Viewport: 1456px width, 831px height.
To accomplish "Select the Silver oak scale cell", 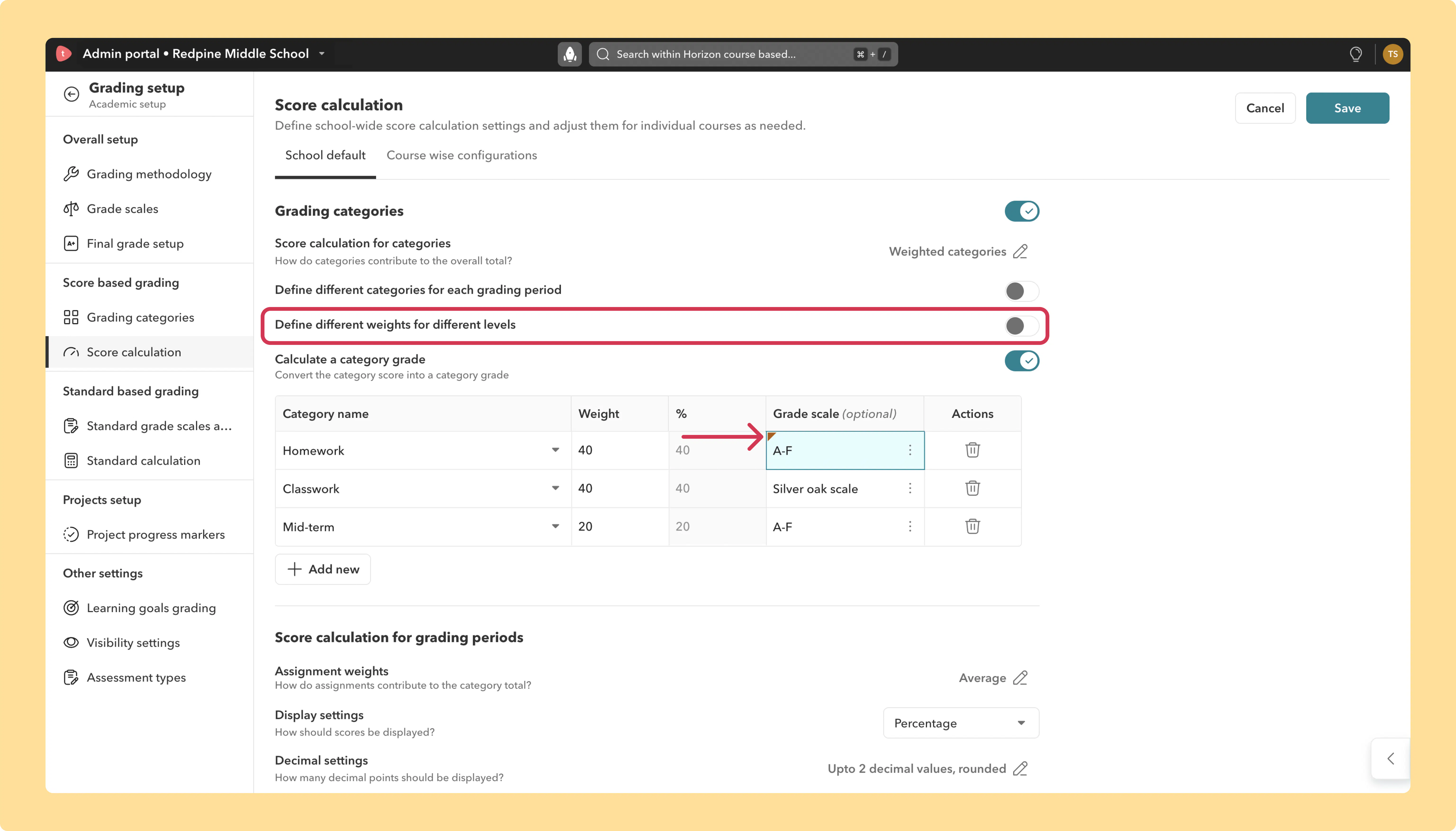I will (845, 488).
